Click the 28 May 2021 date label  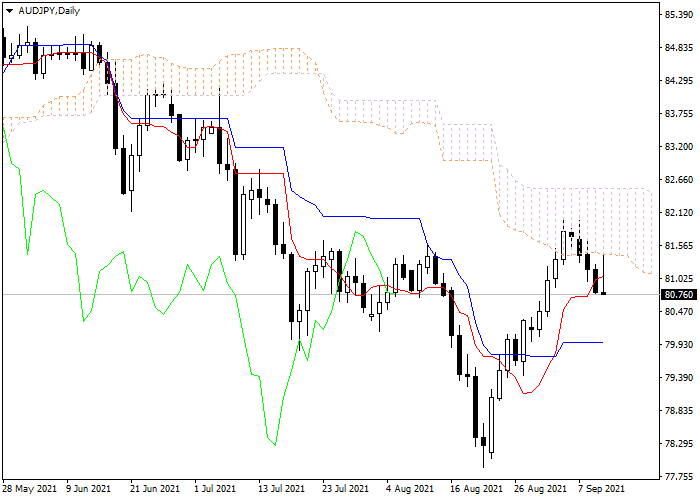click(x=29, y=489)
